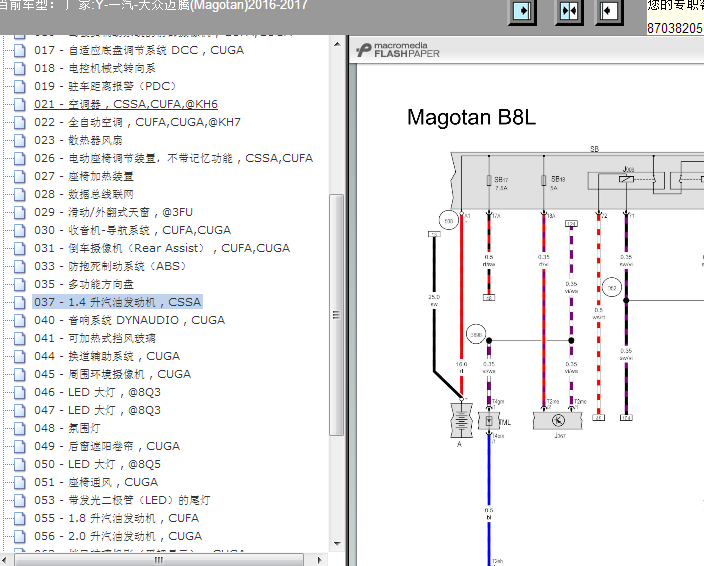This screenshot has width=704, height=566.
Task: Open 047 LED headlight @8Q3 diagram
Action: [97, 410]
